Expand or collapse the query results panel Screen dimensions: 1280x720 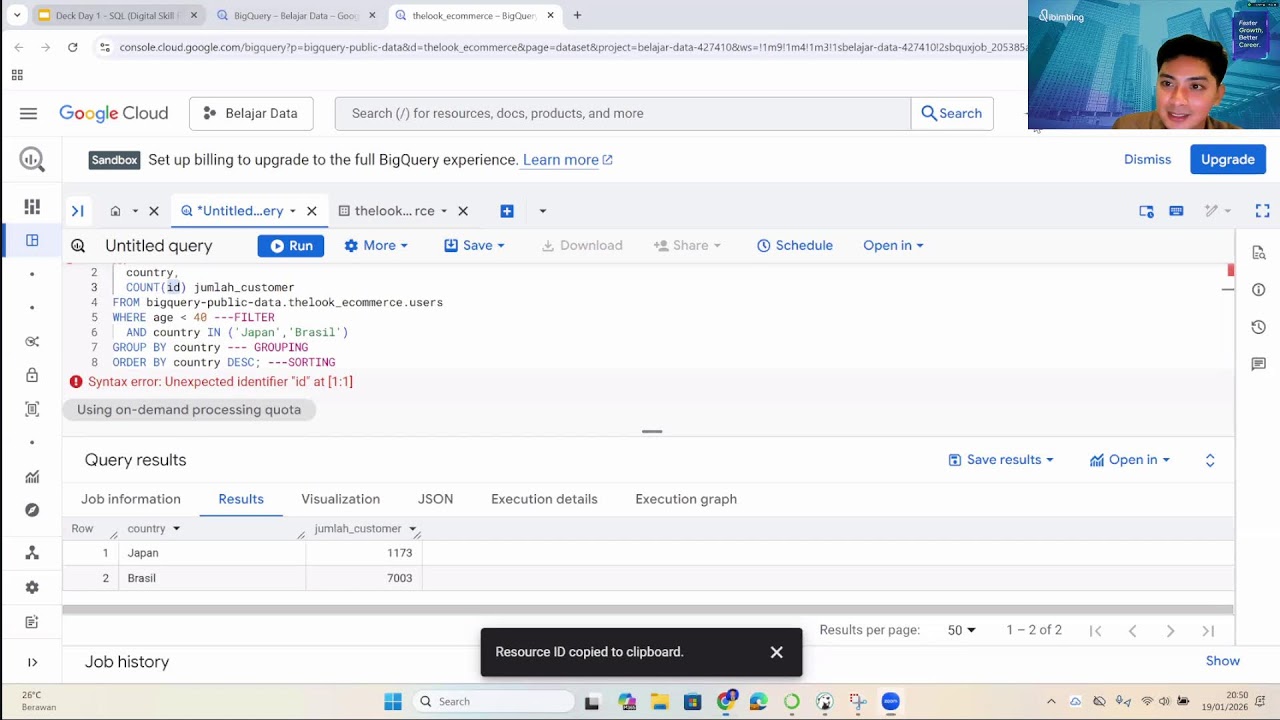(1210, 460)
